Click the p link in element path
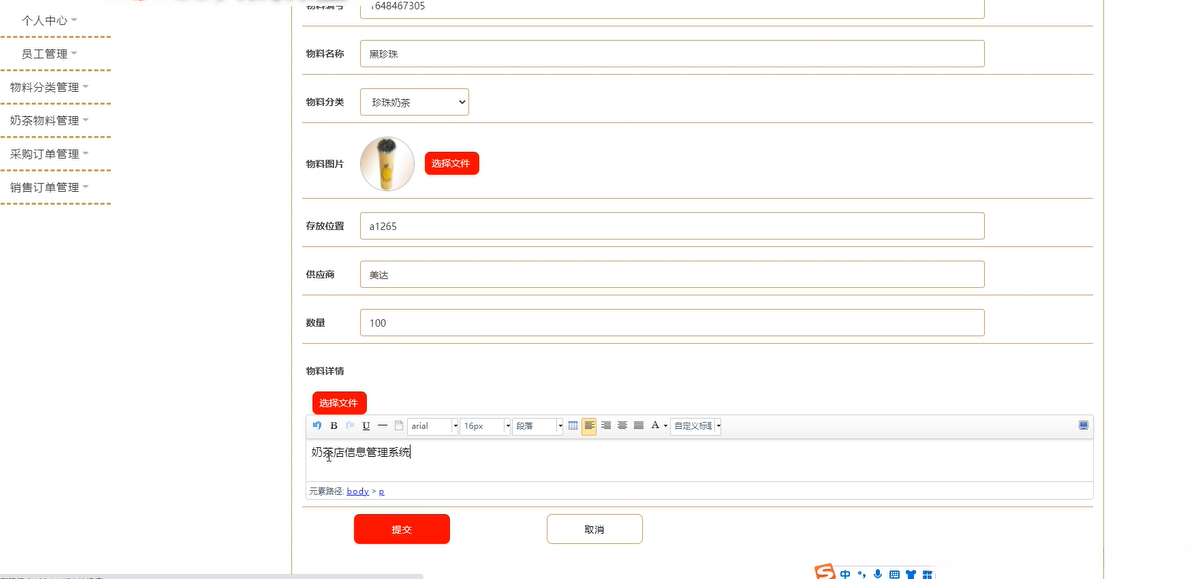 [x=381, y=492]
